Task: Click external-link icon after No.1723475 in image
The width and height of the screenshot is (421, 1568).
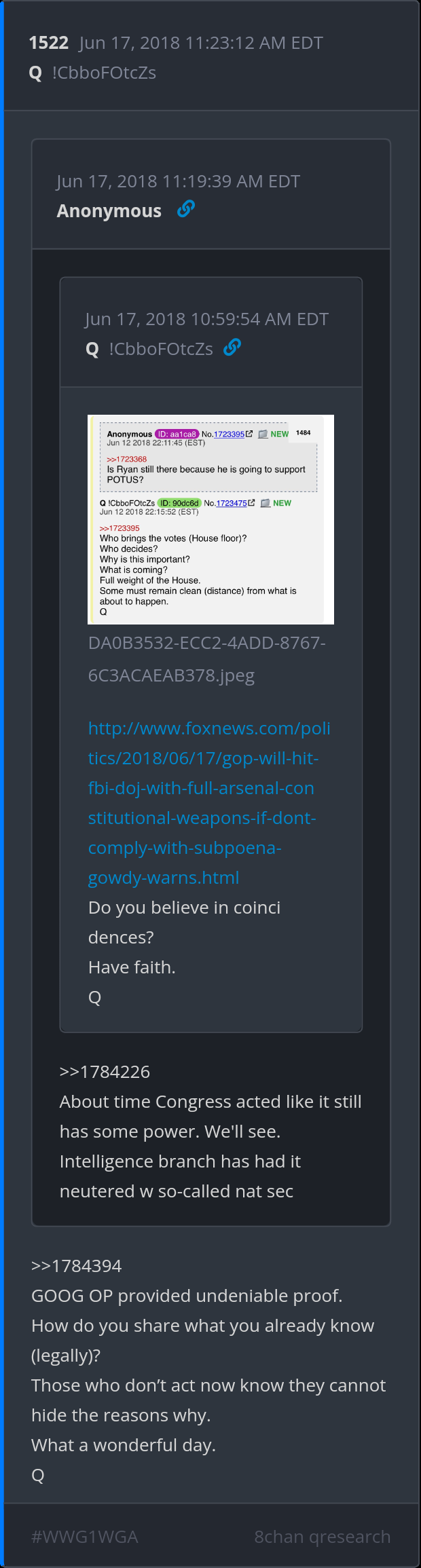Action: pyautogui.click(x=252, y=503)
